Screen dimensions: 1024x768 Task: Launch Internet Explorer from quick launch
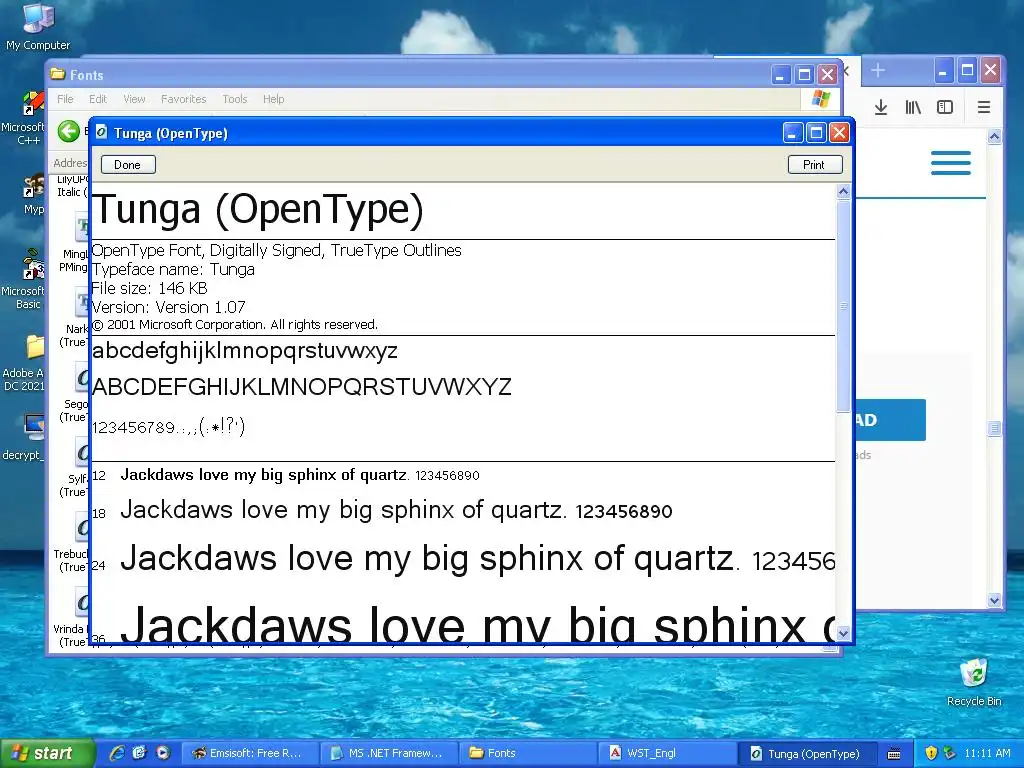pos(117,753)
